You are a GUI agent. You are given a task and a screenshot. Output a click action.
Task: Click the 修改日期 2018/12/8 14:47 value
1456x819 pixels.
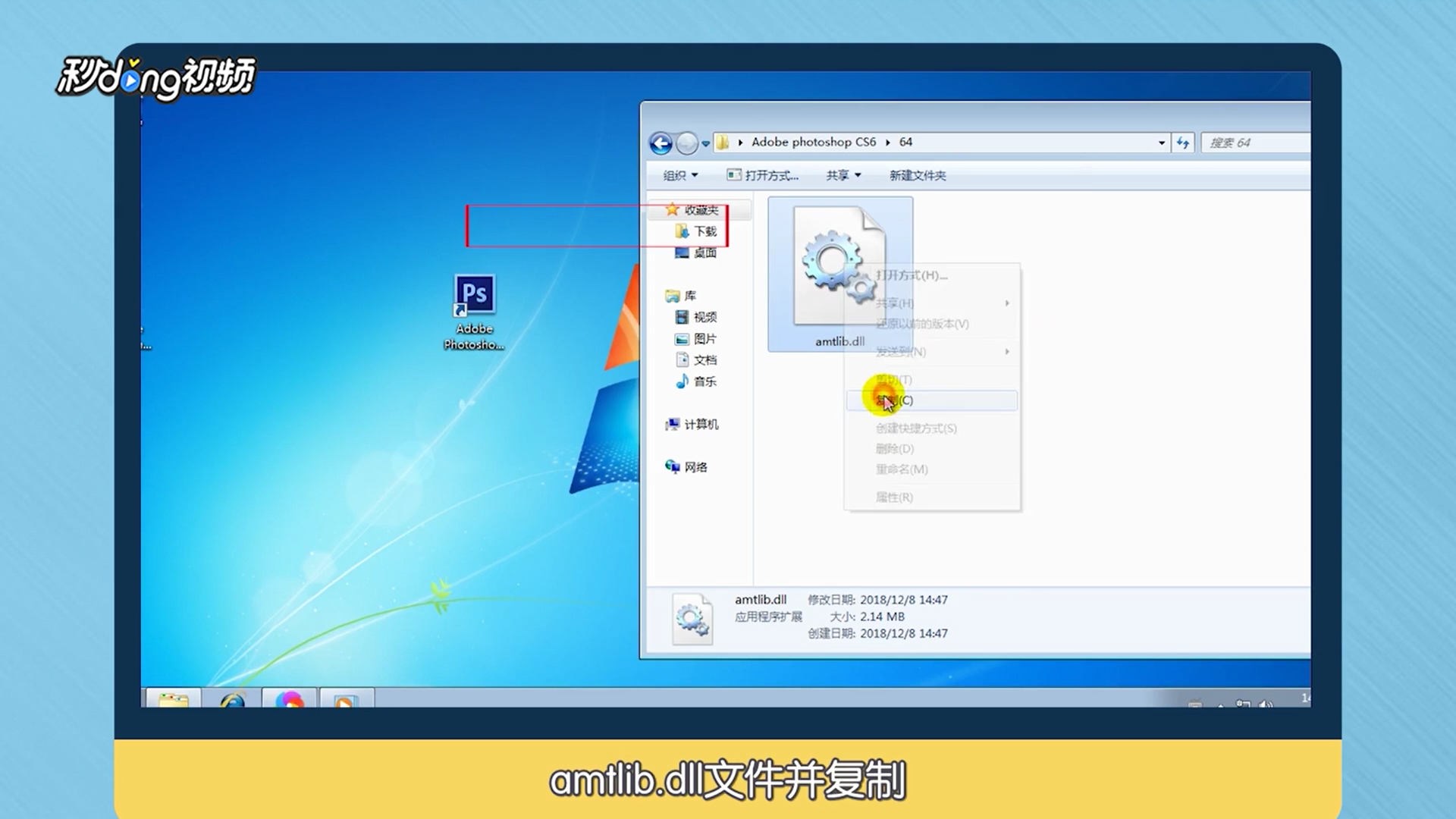point(904,600)
